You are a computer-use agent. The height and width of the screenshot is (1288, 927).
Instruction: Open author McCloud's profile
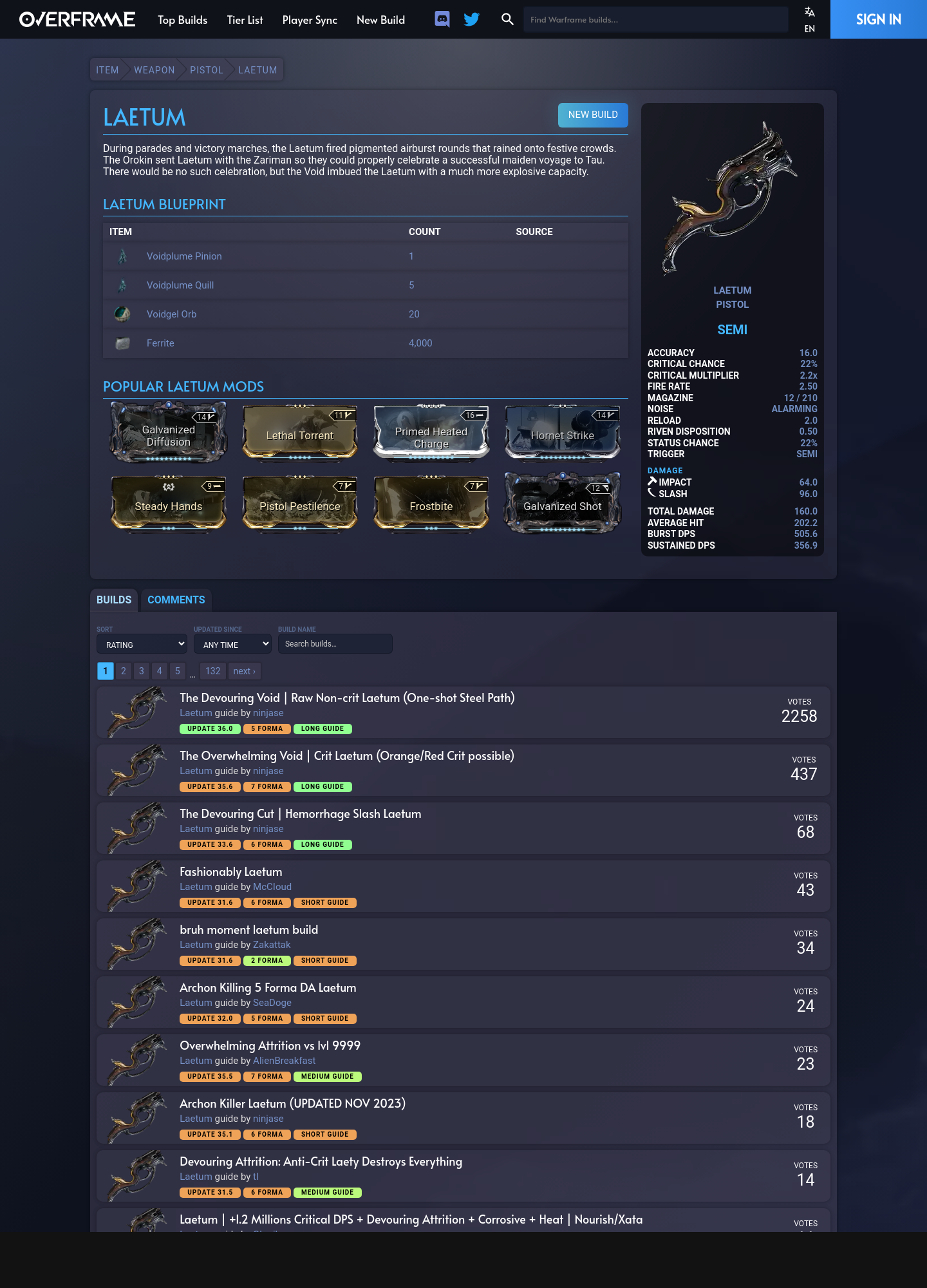coord(272,887)
